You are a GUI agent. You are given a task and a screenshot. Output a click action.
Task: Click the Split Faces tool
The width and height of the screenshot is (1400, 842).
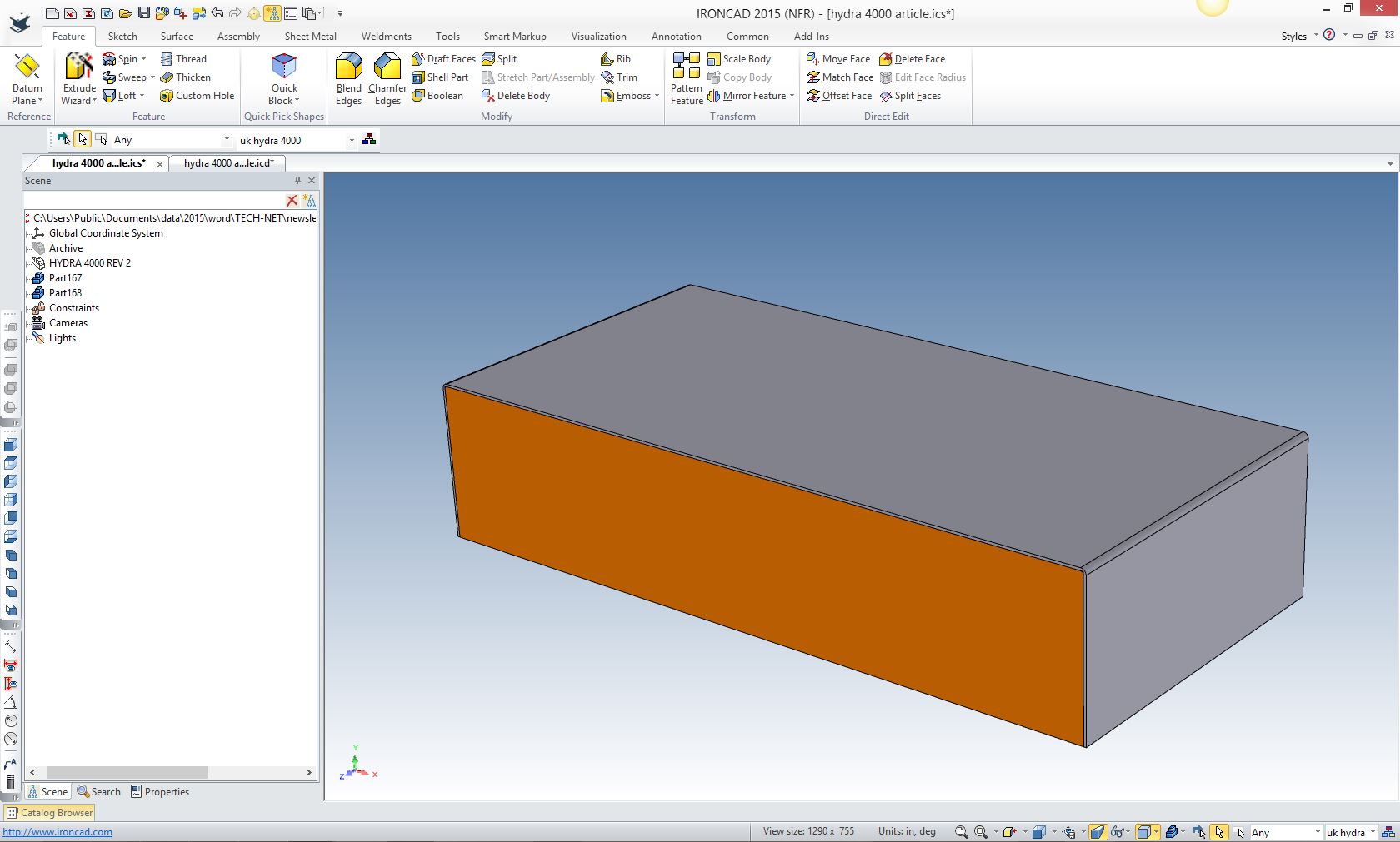(x=910, y=96)
